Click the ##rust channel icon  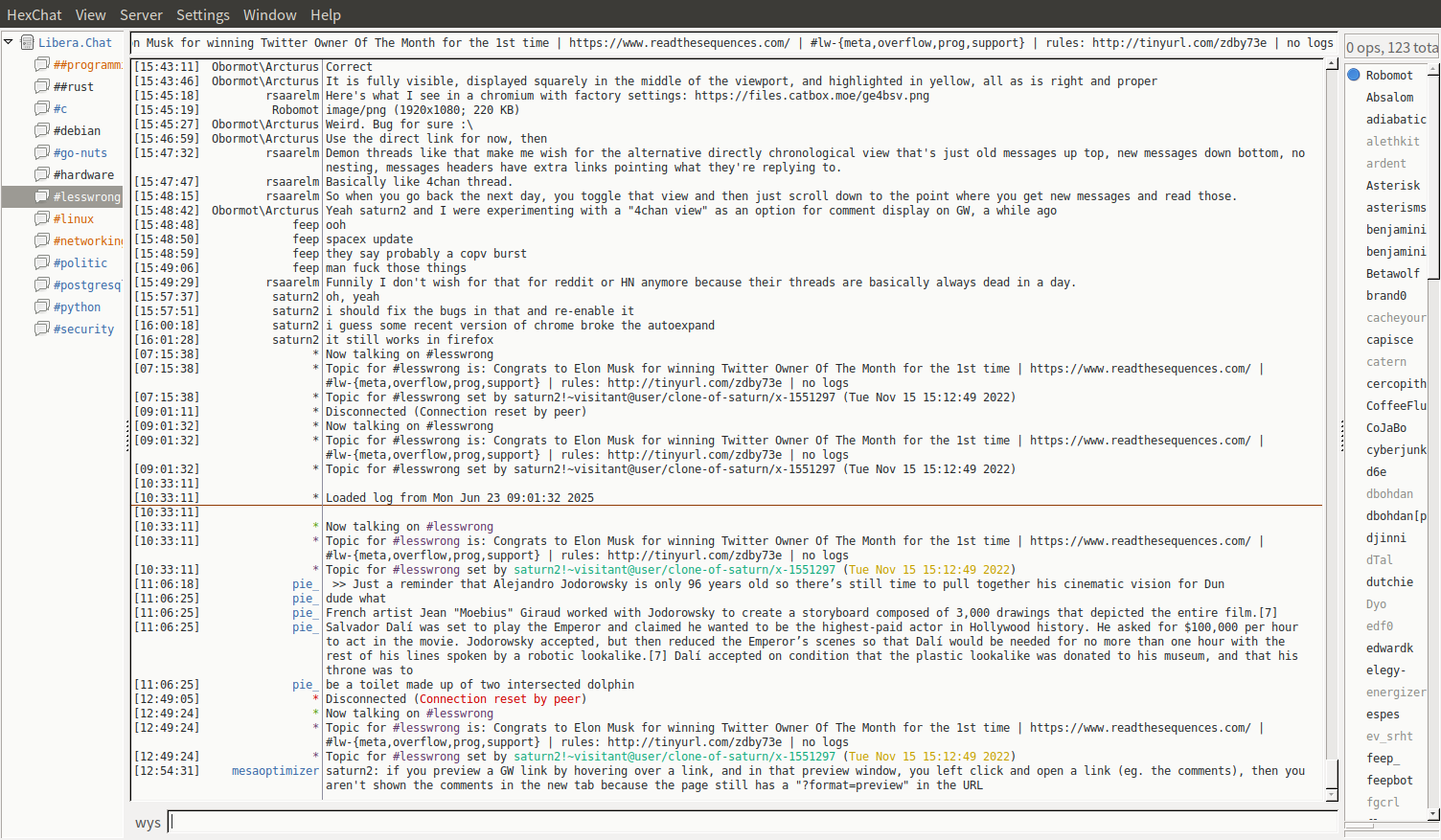(42, 86)
